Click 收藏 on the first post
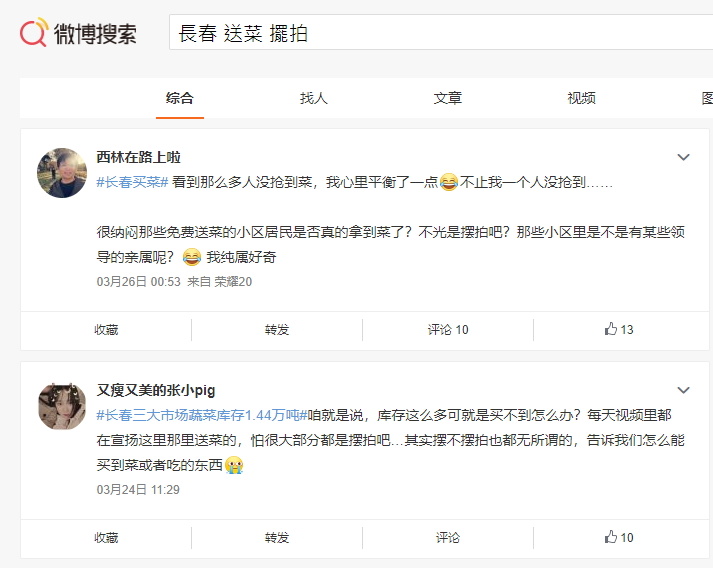 [x=106, y=329]
